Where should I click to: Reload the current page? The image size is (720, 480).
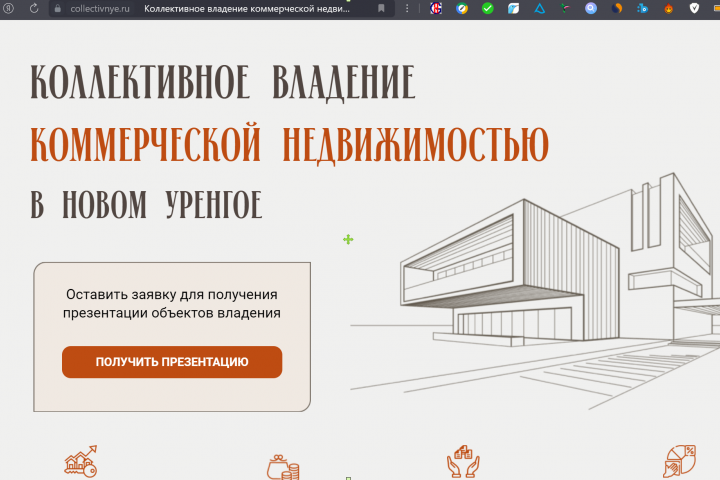click(x=34, y=8)
